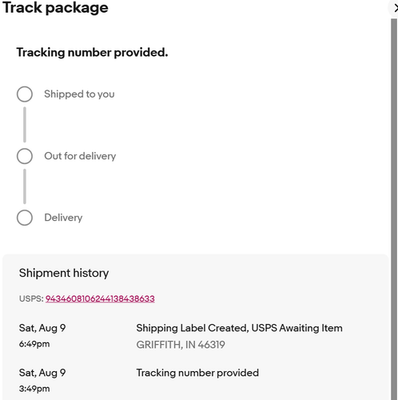Click the Shipping Label Created, USPS Awaiting Item entry
Image resolution: width=398 pixels, height=400 pixels.
239,328
